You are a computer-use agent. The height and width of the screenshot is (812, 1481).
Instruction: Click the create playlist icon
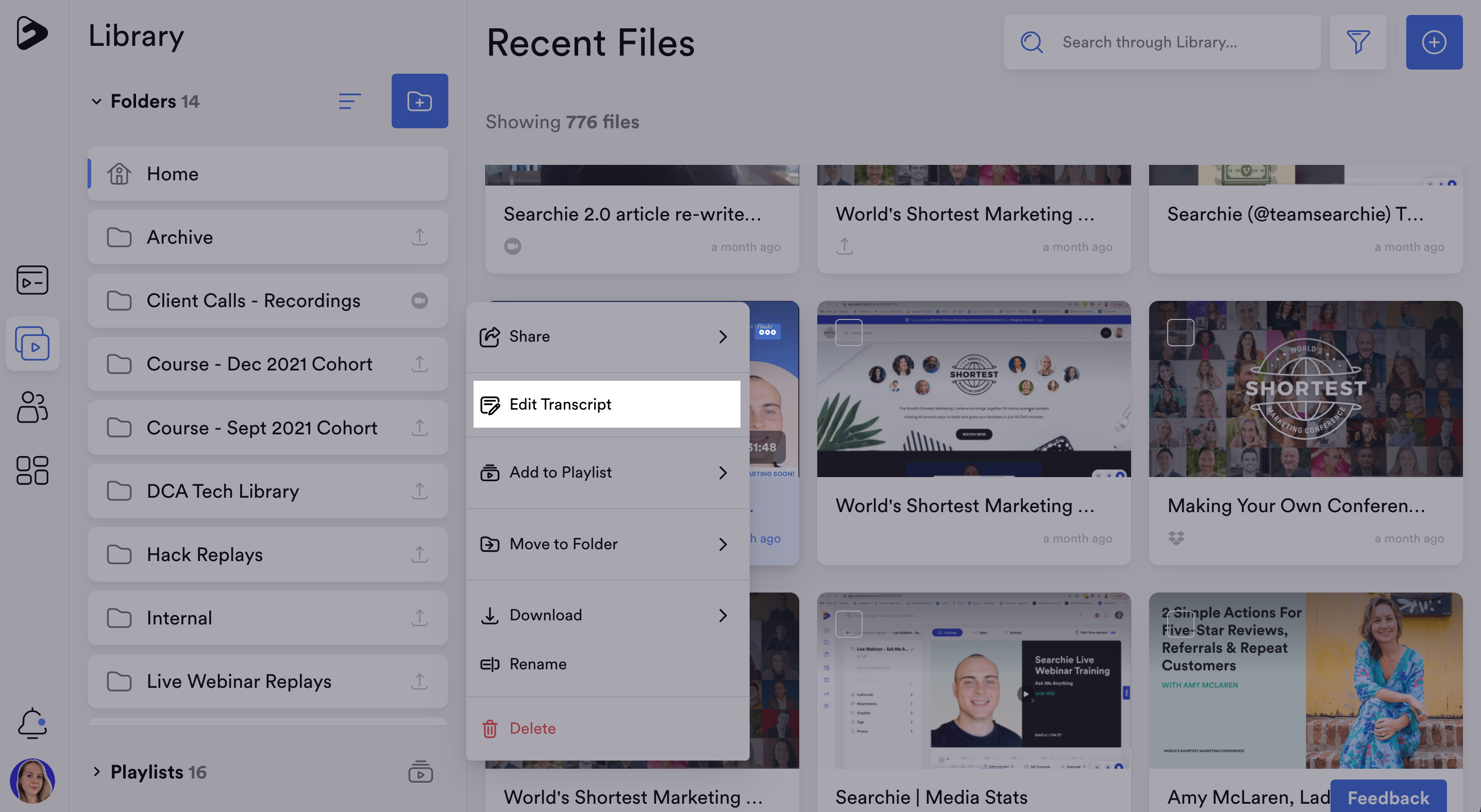click(x=420, y=772)
